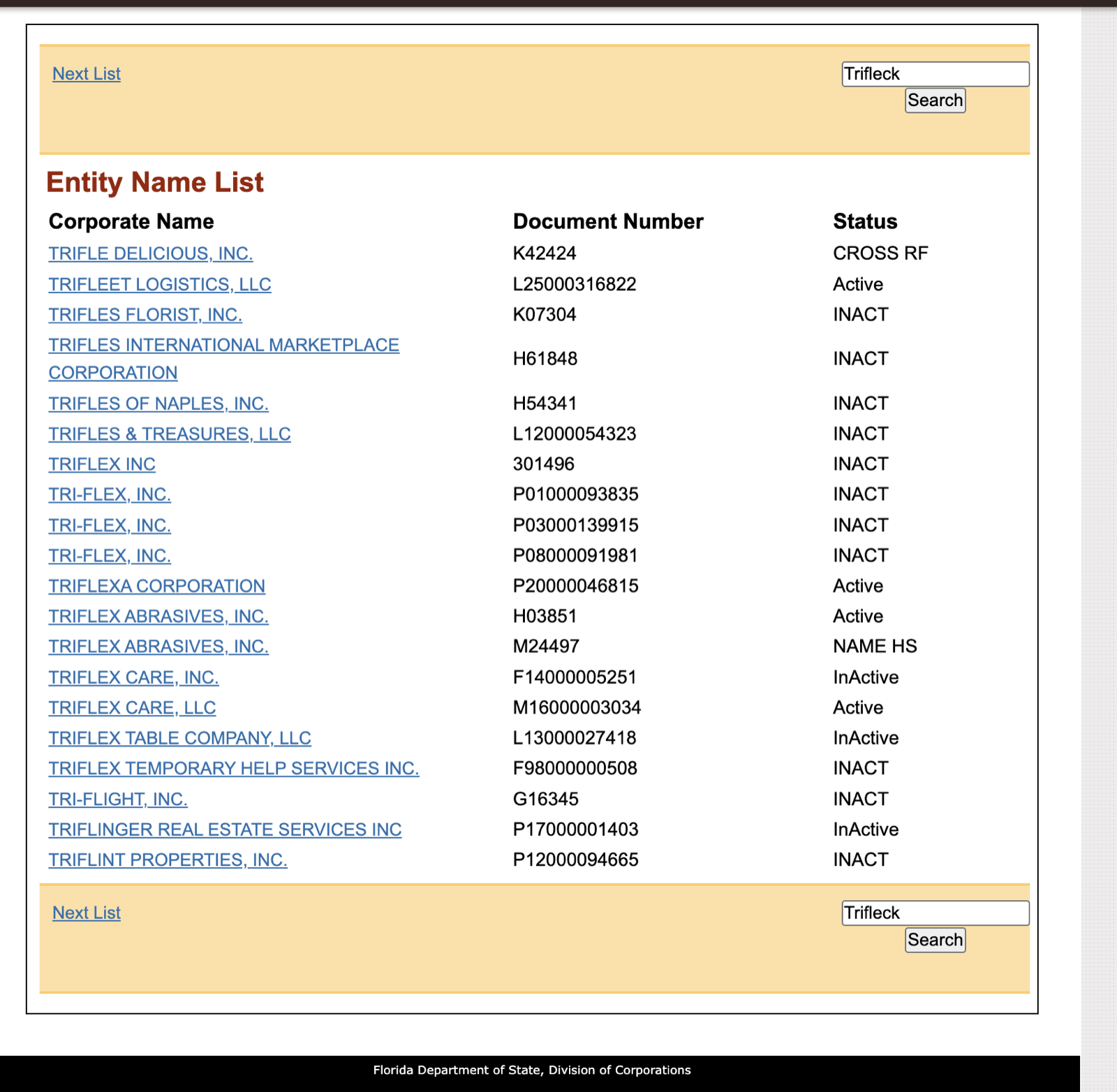
Task: Select document number H54341
Action: pos(545,404)
